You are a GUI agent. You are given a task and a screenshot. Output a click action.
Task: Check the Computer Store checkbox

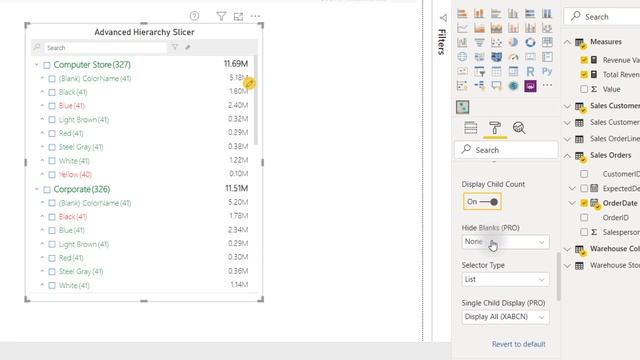[x=47, y=65]
